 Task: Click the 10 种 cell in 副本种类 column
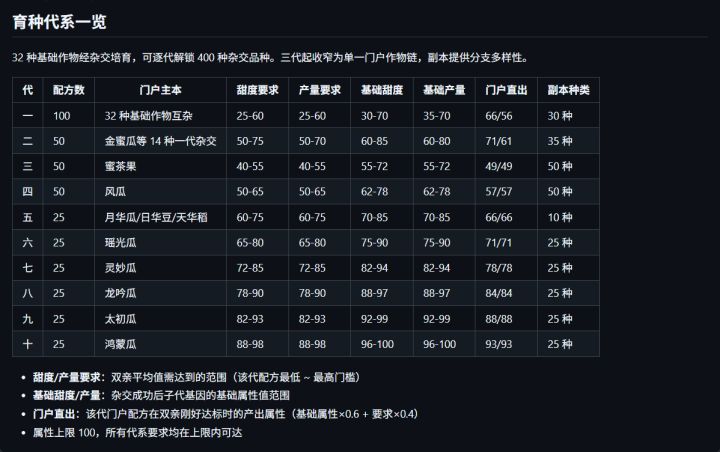(x=560, y=216)
